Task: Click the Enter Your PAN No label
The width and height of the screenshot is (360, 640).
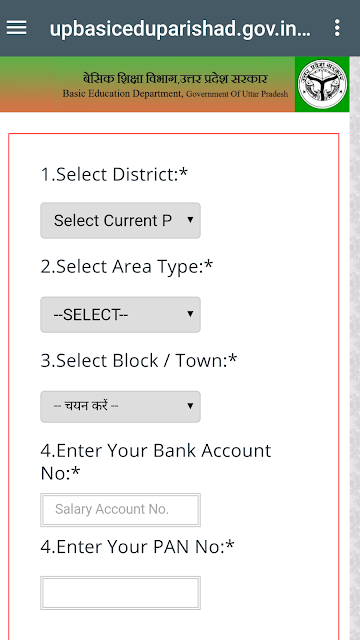Action: pos(138,547)
